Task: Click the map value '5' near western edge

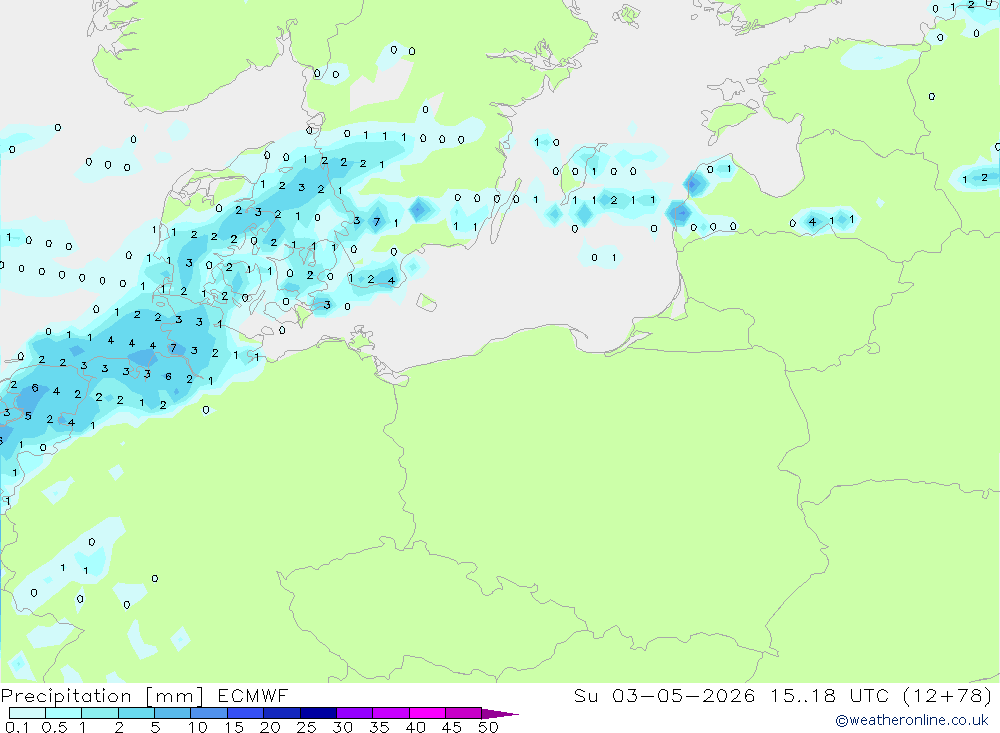Action: pyautogui.click(x=28, y=416)
